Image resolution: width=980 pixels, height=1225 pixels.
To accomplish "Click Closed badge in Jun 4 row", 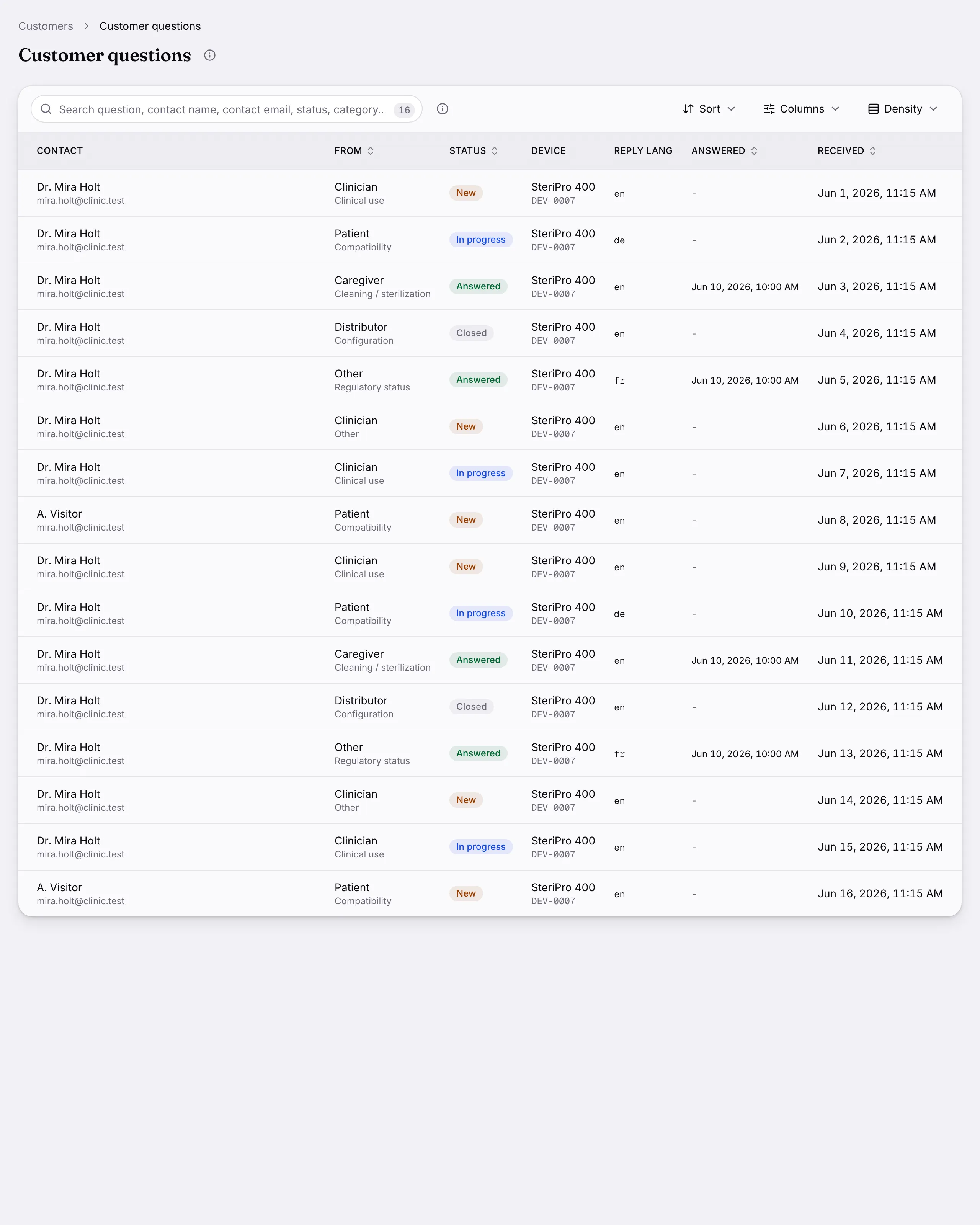I will point(472,333).
